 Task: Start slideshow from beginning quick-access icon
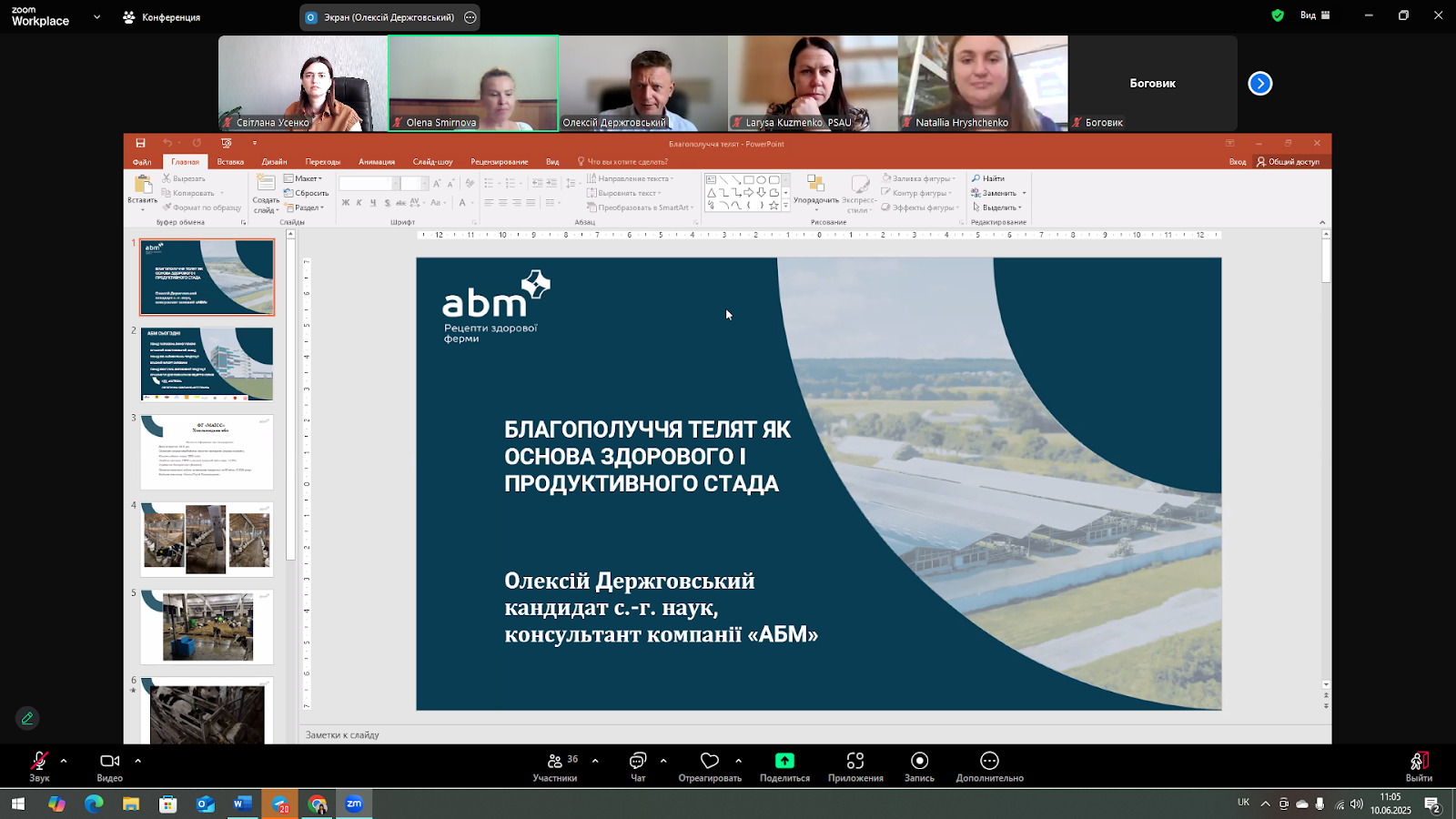tap(227, 143)
